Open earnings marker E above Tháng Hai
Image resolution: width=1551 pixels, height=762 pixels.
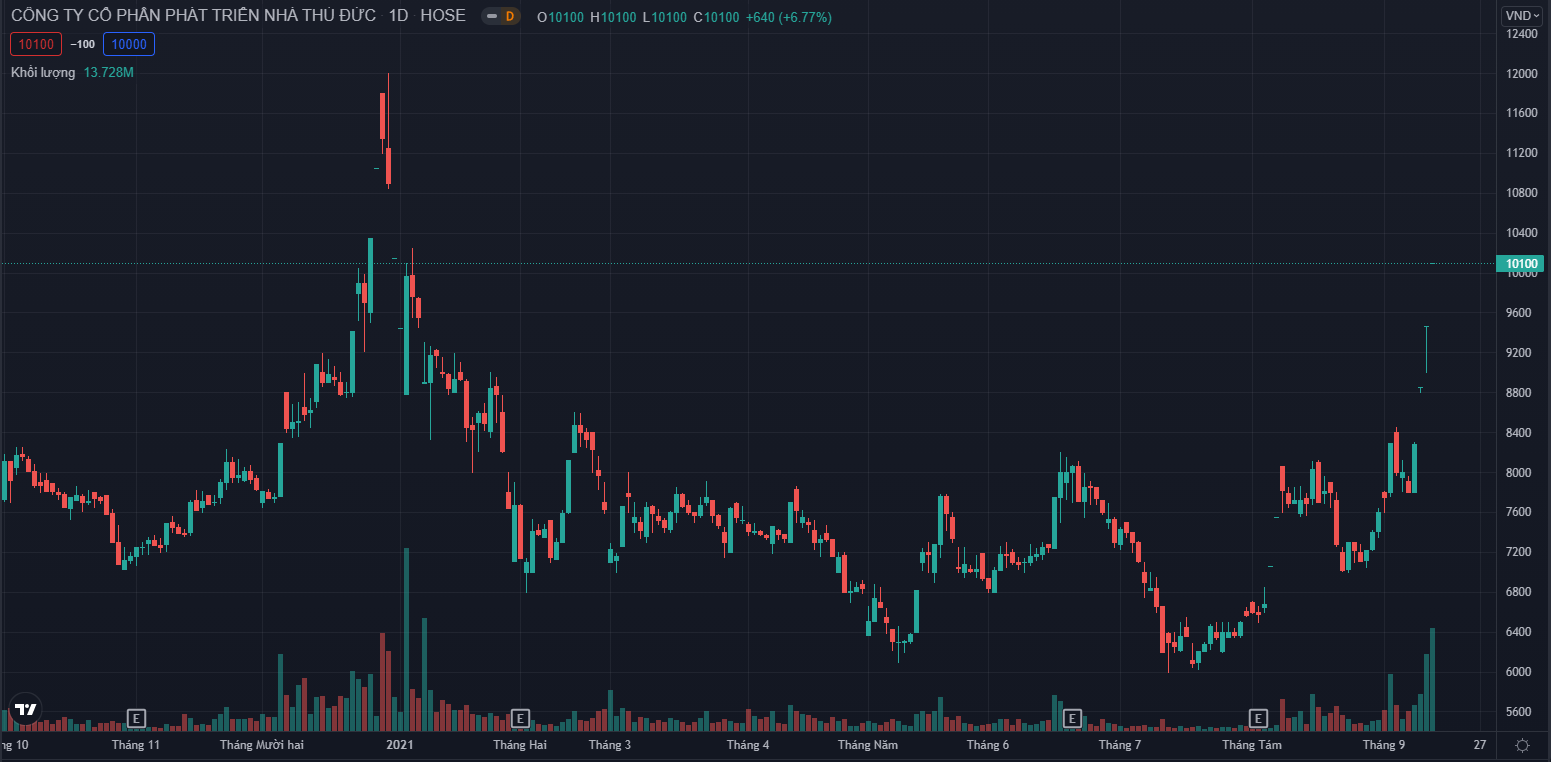pos(519,717)
